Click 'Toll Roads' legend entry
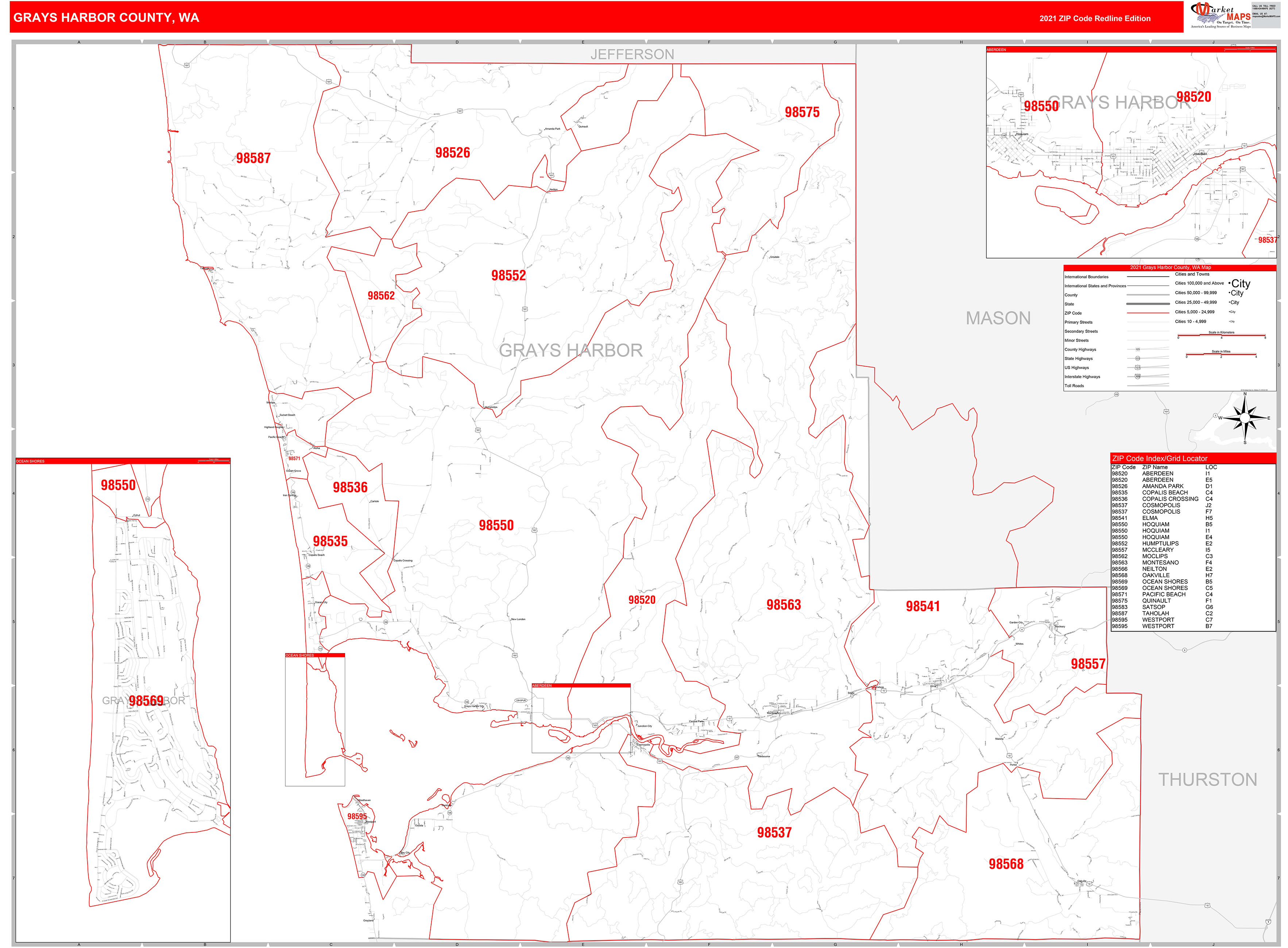 click(1074, 386)
